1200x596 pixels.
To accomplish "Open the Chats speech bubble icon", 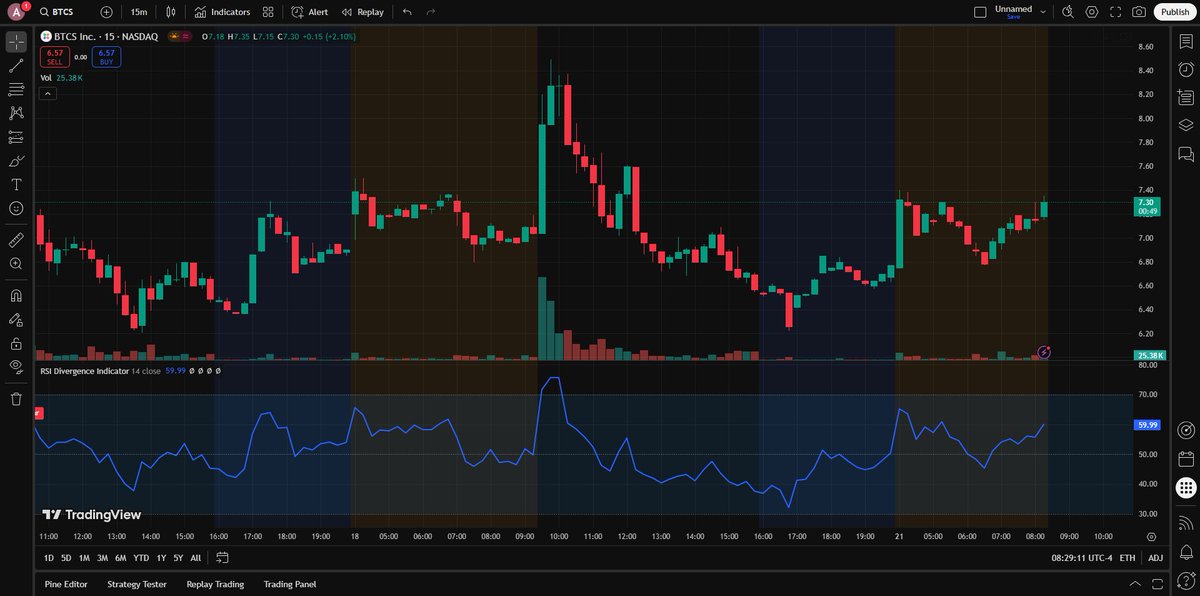I will 1186,154.
